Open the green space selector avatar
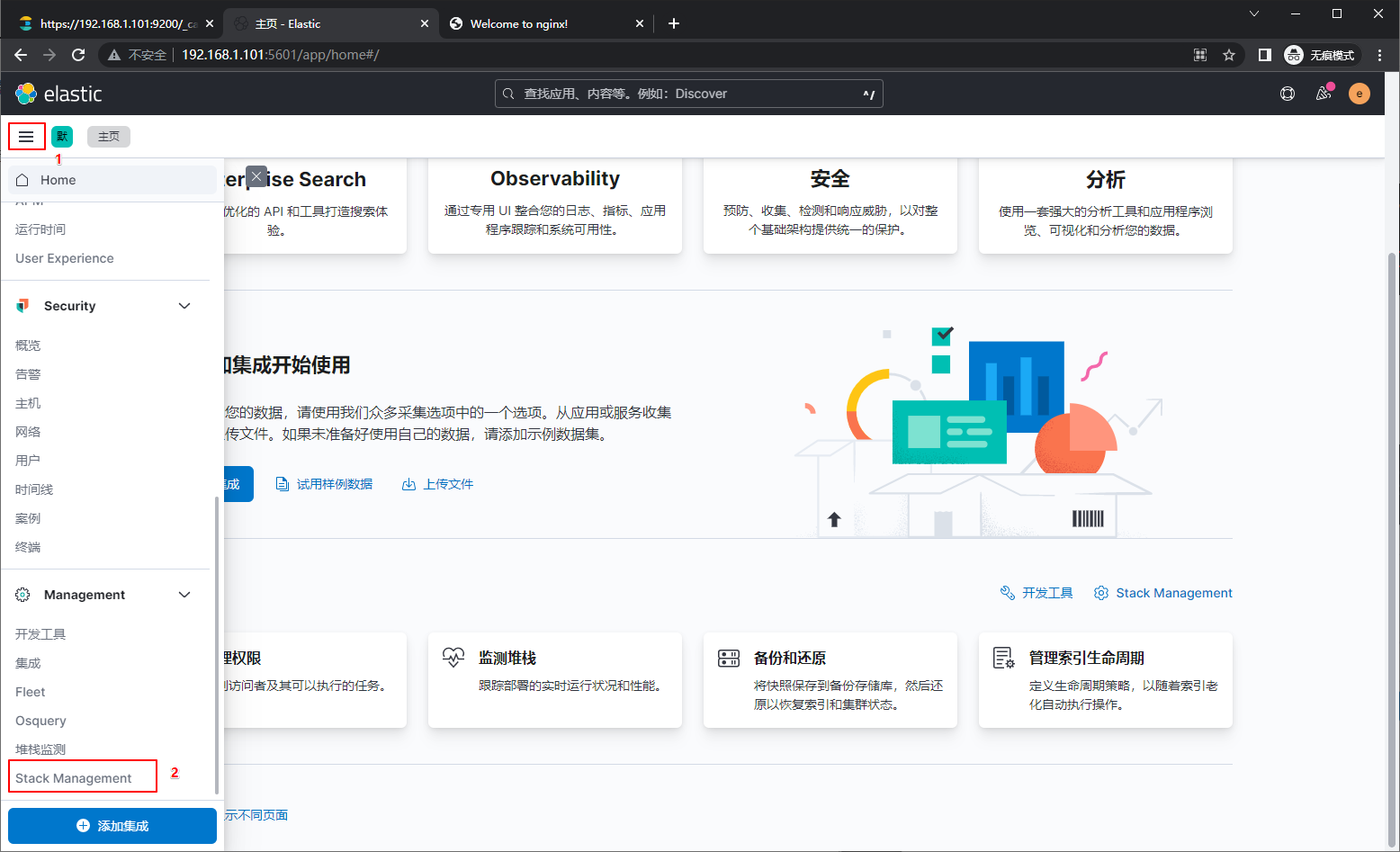The width and height of the screenshot is (1400, 852). click(x=62, y=136)
